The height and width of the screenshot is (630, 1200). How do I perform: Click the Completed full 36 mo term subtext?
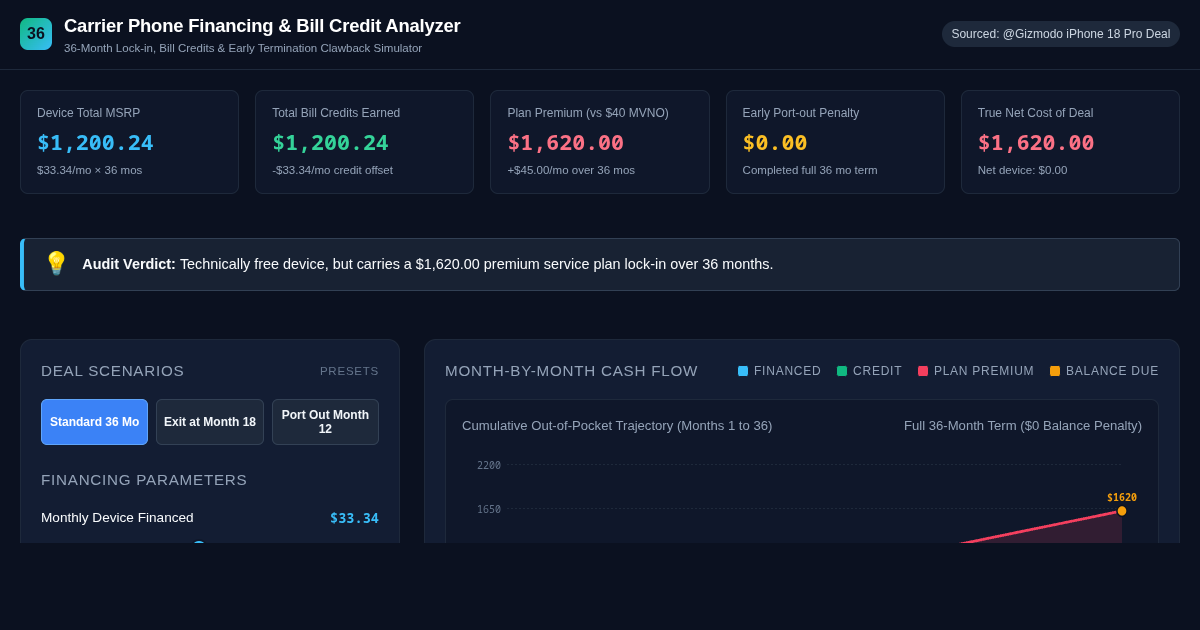tap(810, 170)
